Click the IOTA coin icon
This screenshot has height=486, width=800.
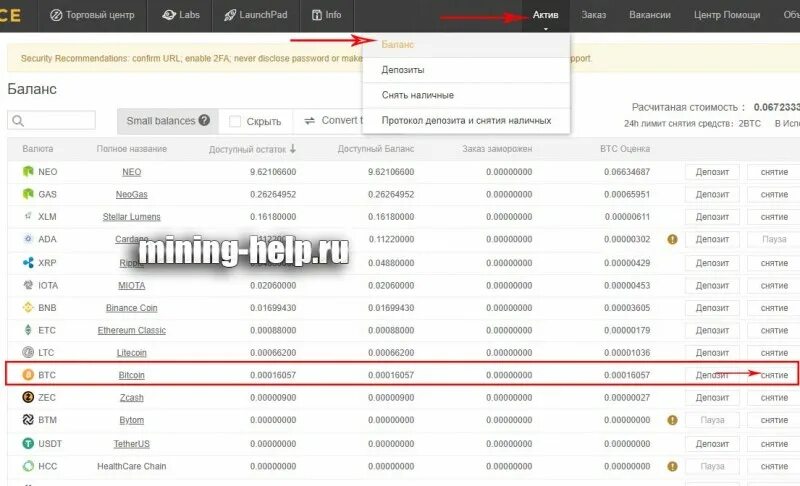28,285
